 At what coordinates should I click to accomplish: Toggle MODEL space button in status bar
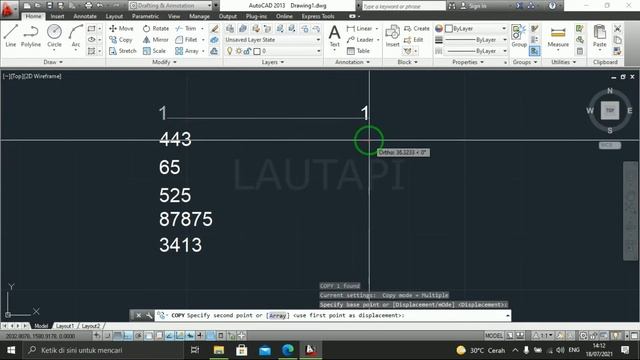click(x=493, y=336)
